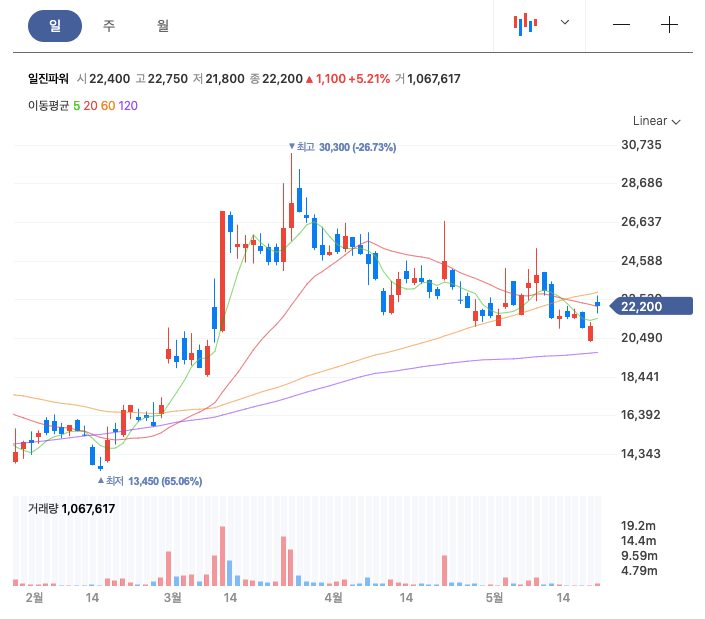
Task: Click the 26,637 price axis label
Action: click(x=641, y=222)
